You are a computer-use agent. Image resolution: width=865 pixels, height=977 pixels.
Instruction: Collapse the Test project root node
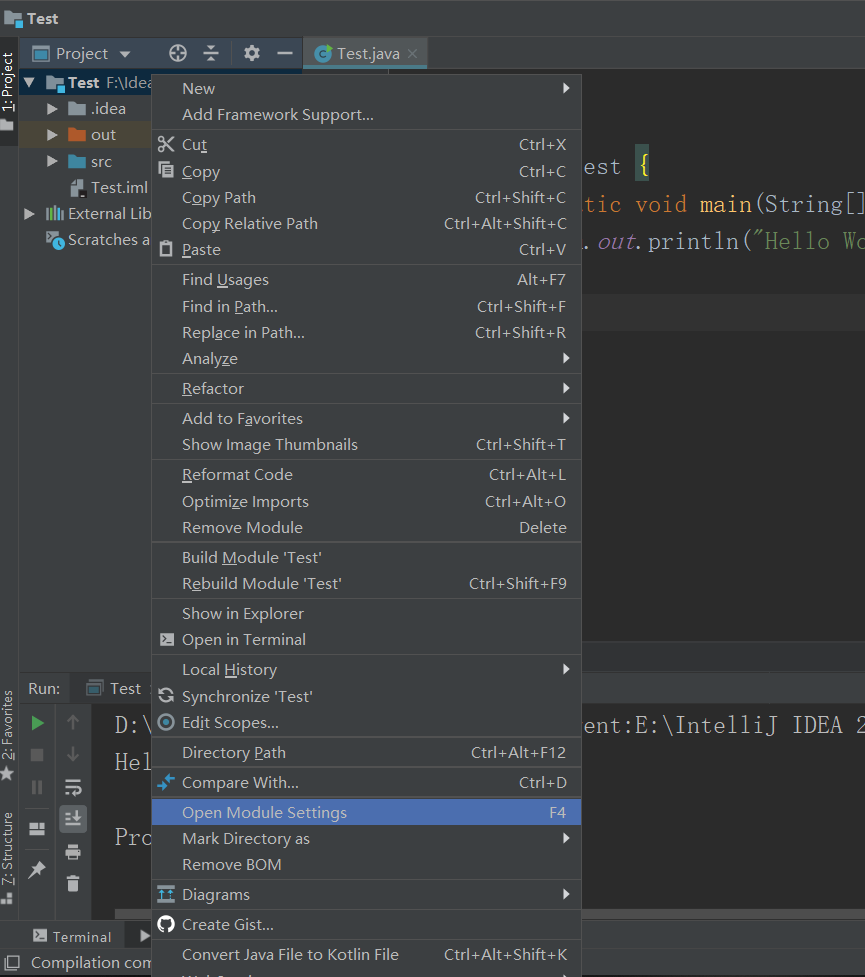pyautogui.click(x=29, y=82)
